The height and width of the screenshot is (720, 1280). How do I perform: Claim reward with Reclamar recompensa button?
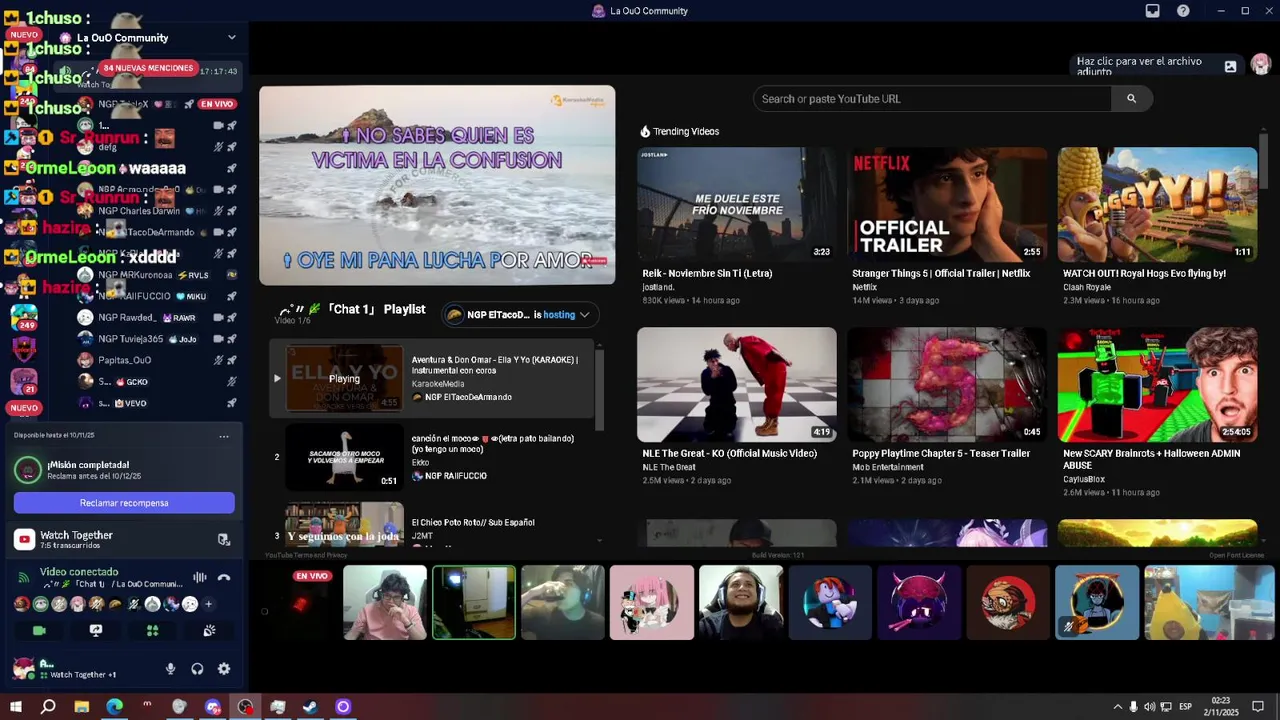[124, 503]
